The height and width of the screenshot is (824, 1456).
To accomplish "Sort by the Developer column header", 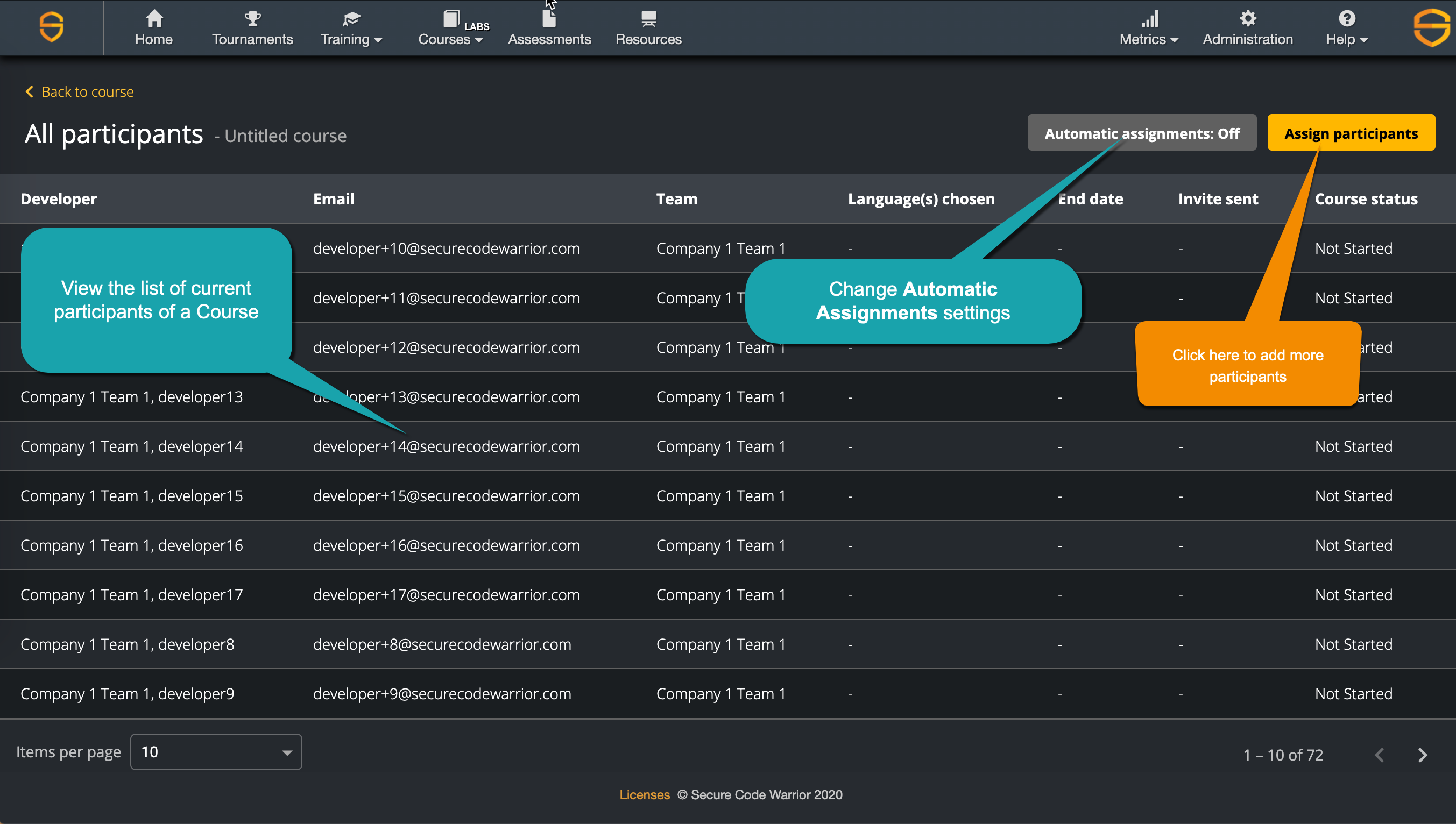I will point(59,198).
